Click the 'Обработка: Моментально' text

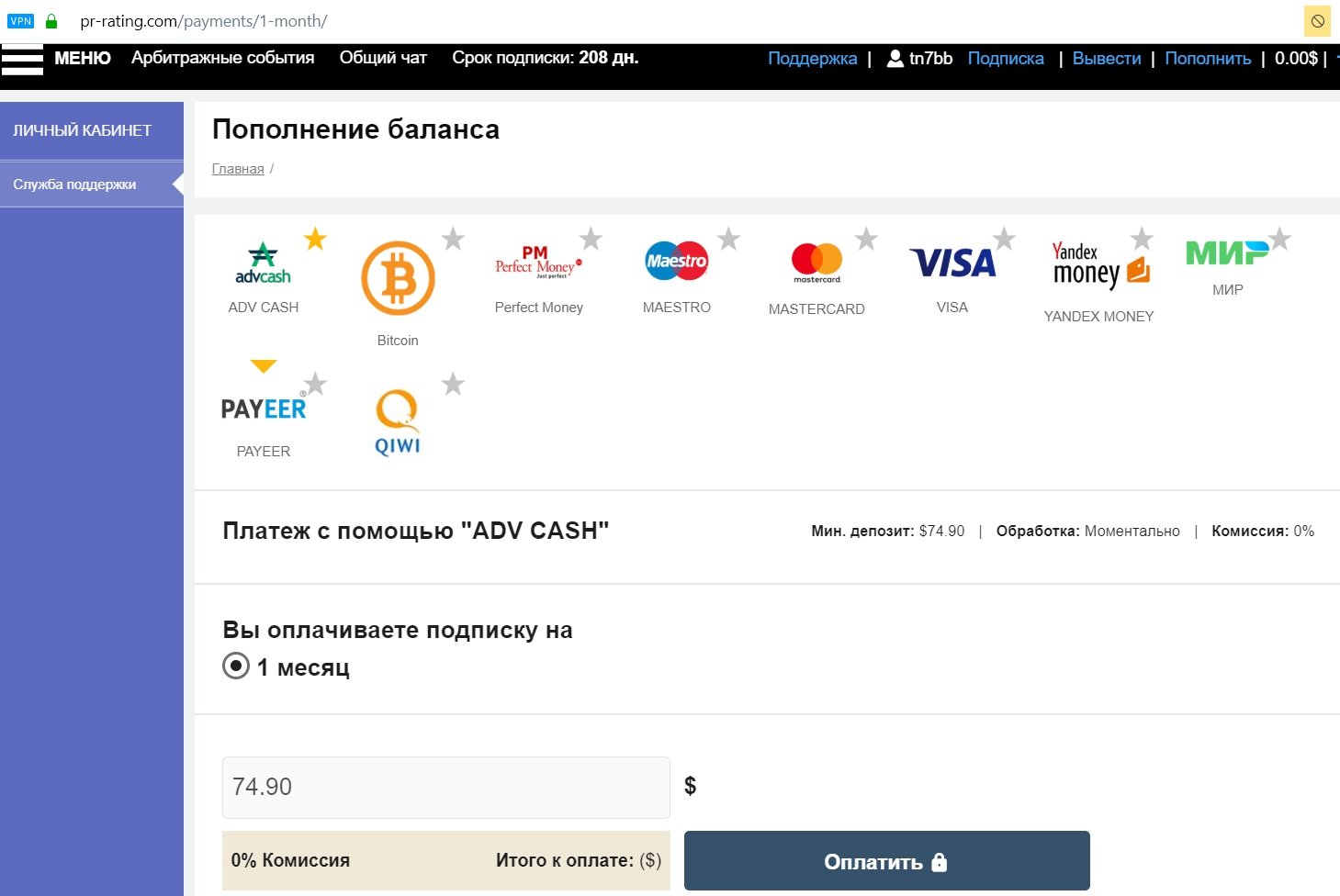coord(1088,531)
